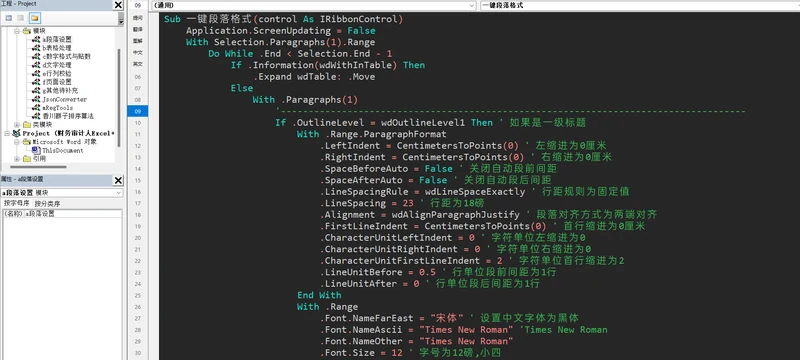Expand the 类模块 folder node
The image size is (800, 360).
17,125
